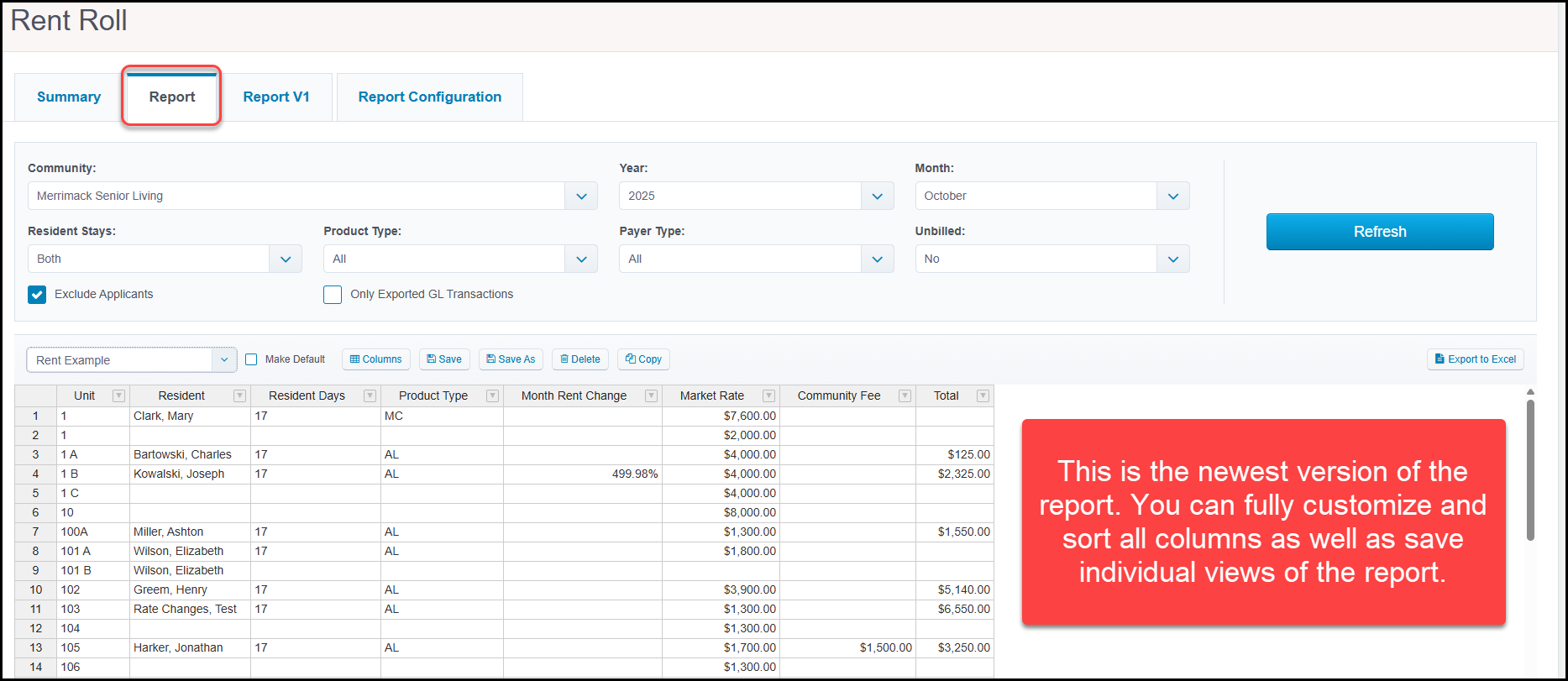Open the Rent Example view dropdown
The image size is (1568, 681).
[132, 359]
